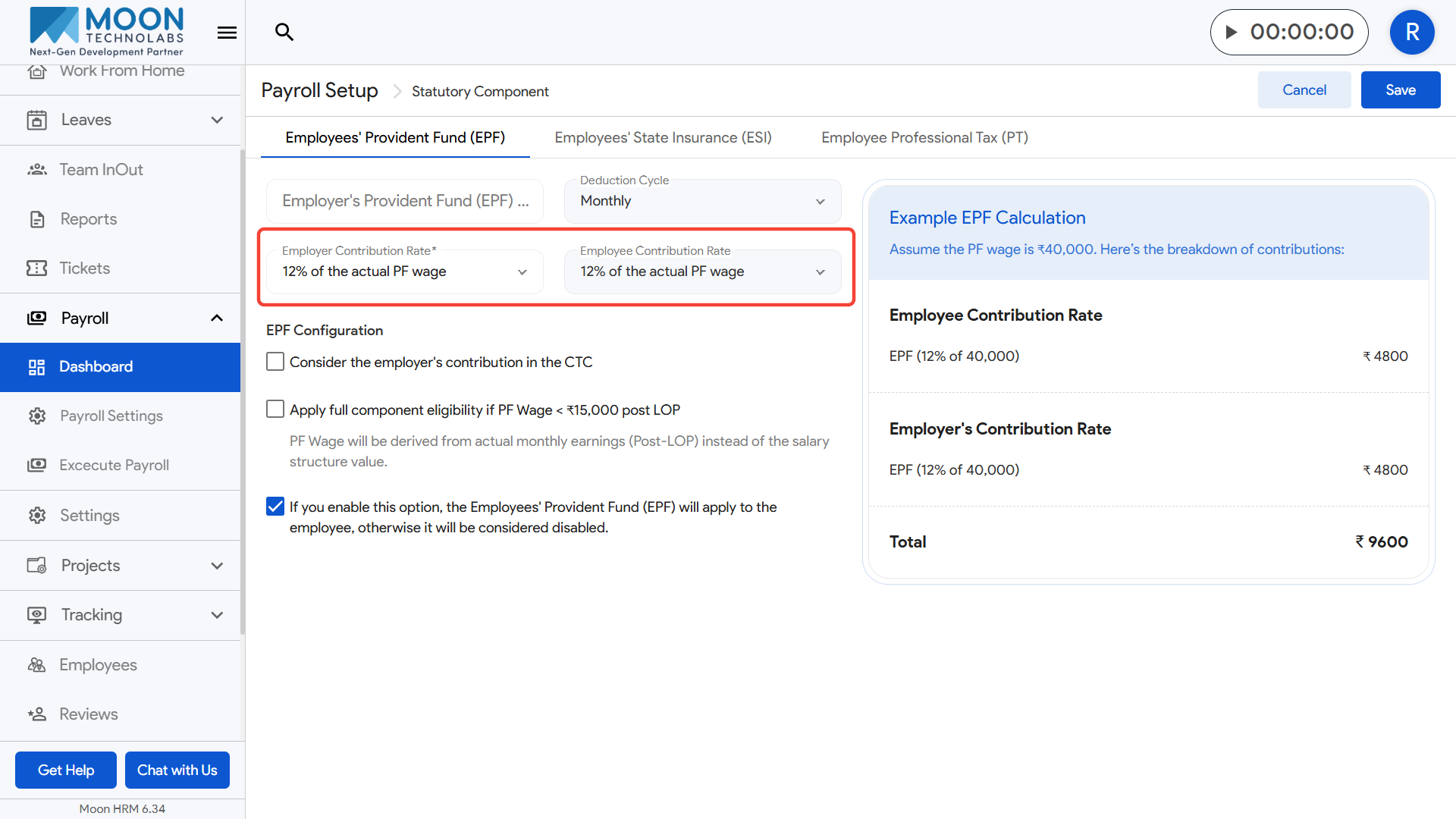Open Employee Contribution Rate dropdown
Screen dimensions: 1456x819
(702, 271)
